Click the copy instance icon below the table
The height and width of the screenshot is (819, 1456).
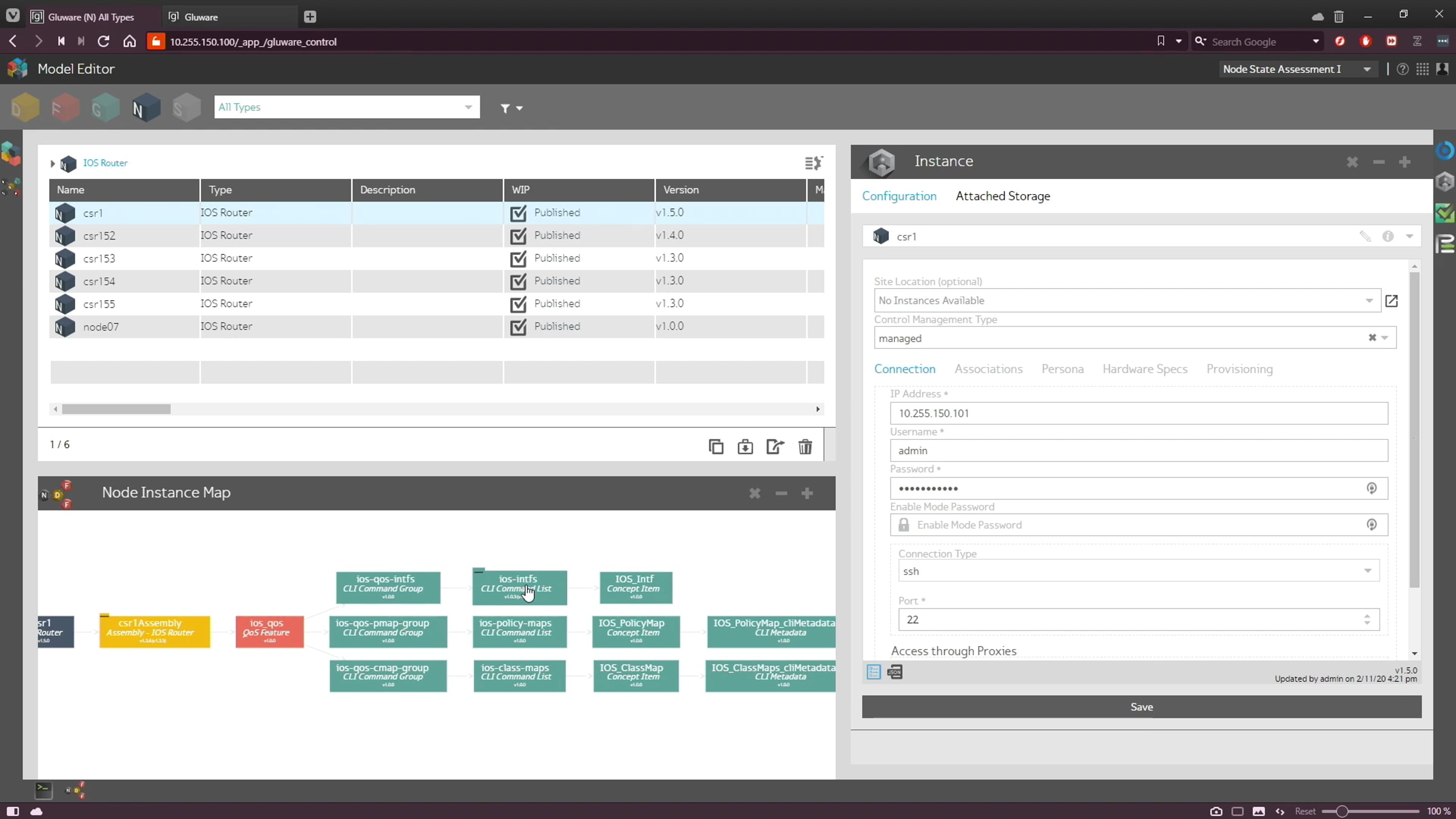716,447
